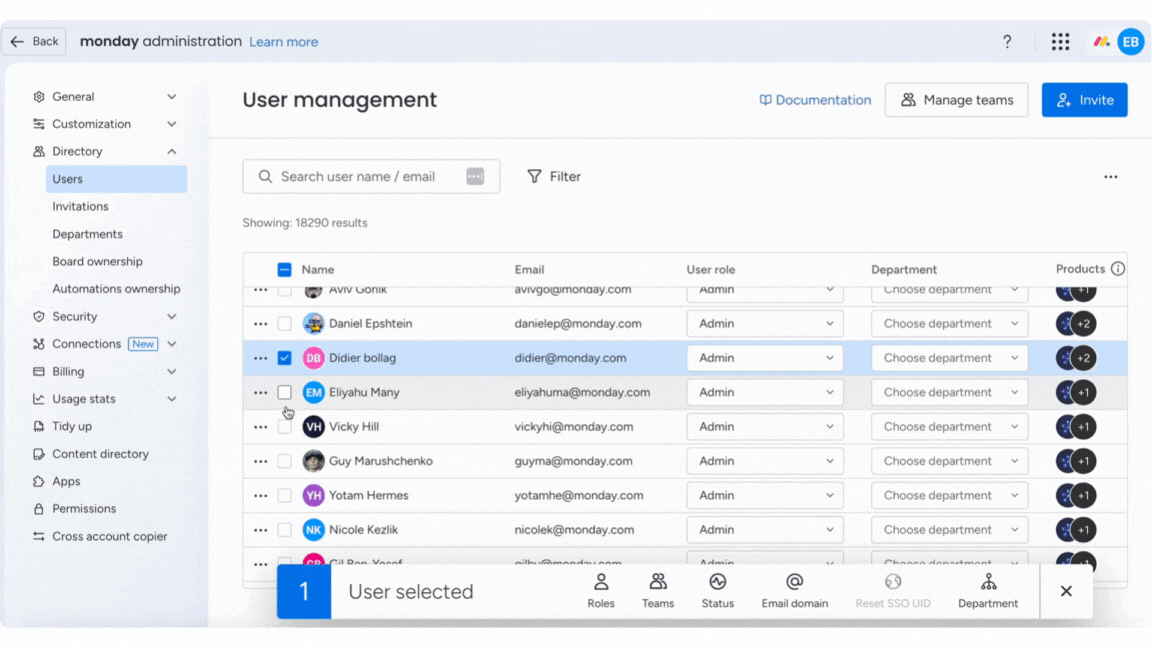Open the Users page in sidebar
Screen dimensions: 1152x648
pyautogui.click(x=116, y=179)
